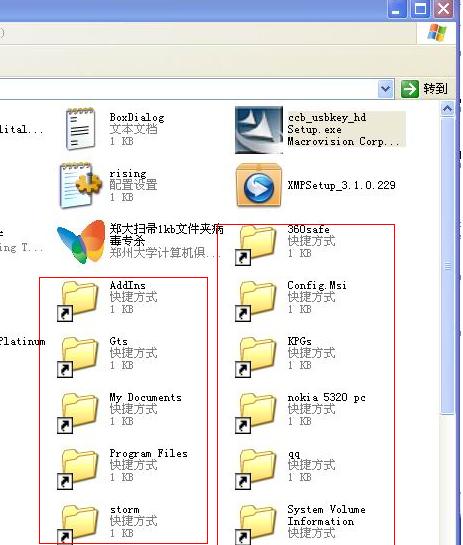Select the Gts shortcut folder icon
The width and height of the screenshot is (463, 545).
click(x=78, y=356)
